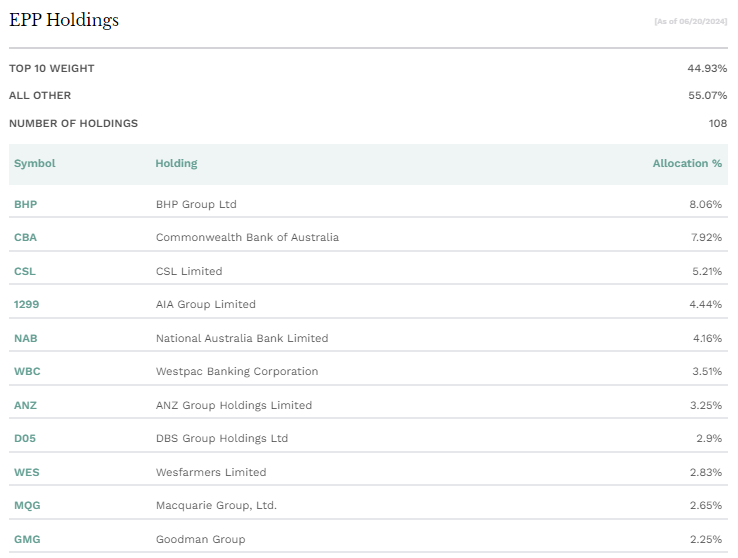Click the 7.92% allocation value
738x558 pixels.
pyautogui.click(x=706, y=237)
